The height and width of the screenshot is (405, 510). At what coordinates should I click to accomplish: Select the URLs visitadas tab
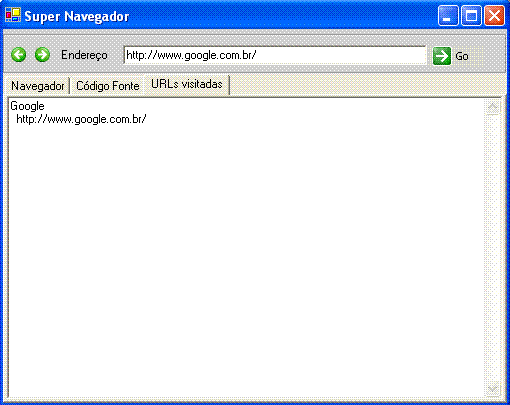[187, 85]
